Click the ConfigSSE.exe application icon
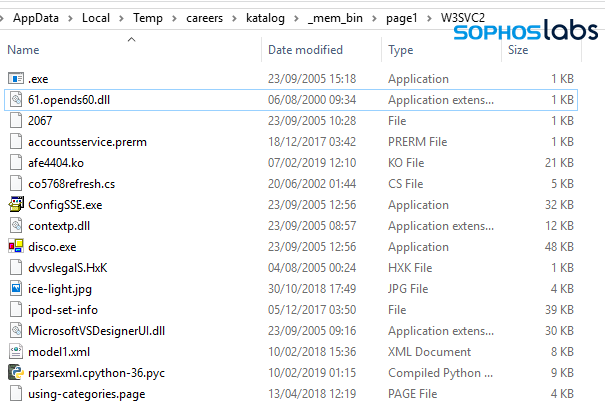Viewport: 605px width, 410px height. (16, 204)
